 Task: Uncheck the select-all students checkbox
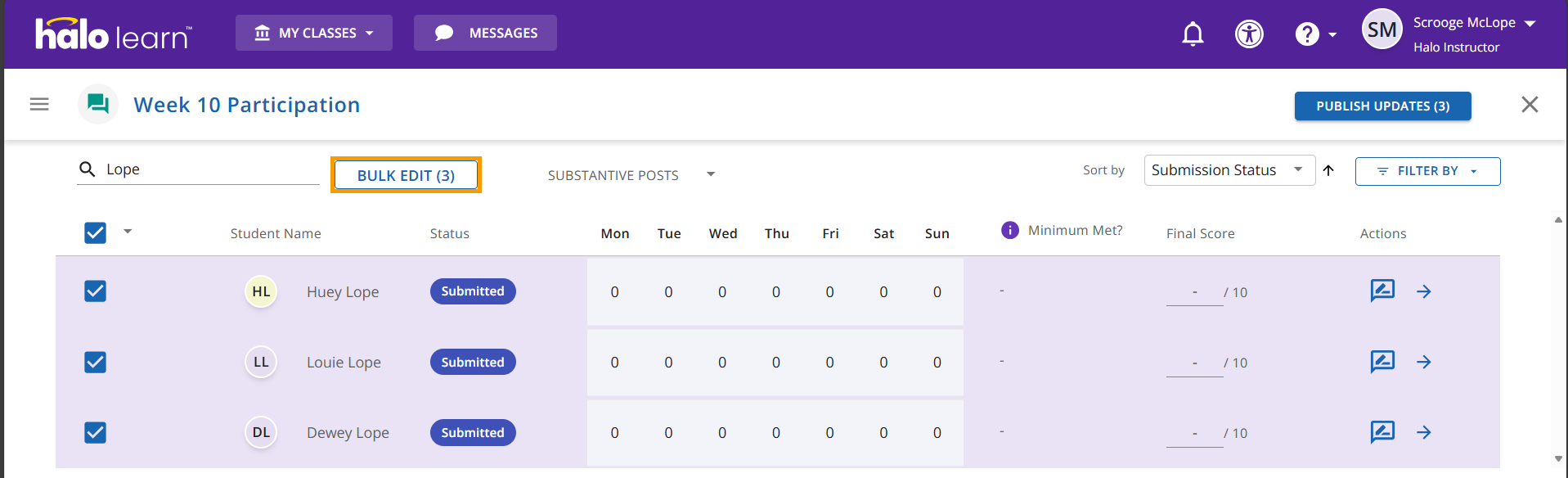pyautogui.click(x=96, y=233)
